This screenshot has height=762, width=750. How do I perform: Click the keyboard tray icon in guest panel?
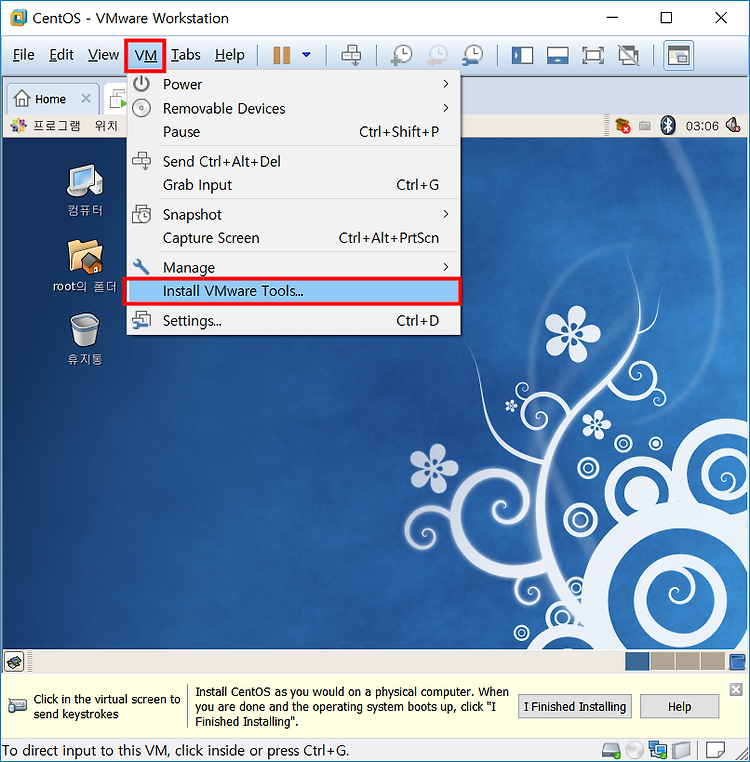pos(645,126)
